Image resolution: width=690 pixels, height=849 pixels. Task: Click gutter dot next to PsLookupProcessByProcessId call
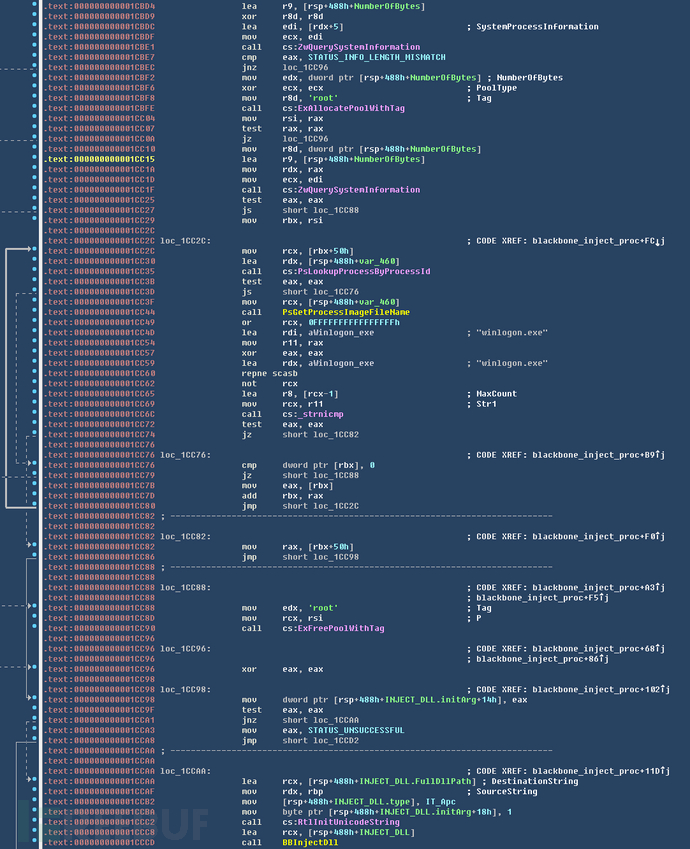[34, 271]
